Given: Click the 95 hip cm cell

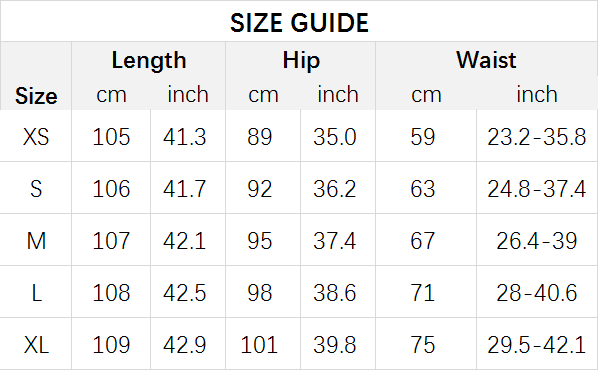Looking at the screenshot, I should [259, 241].
